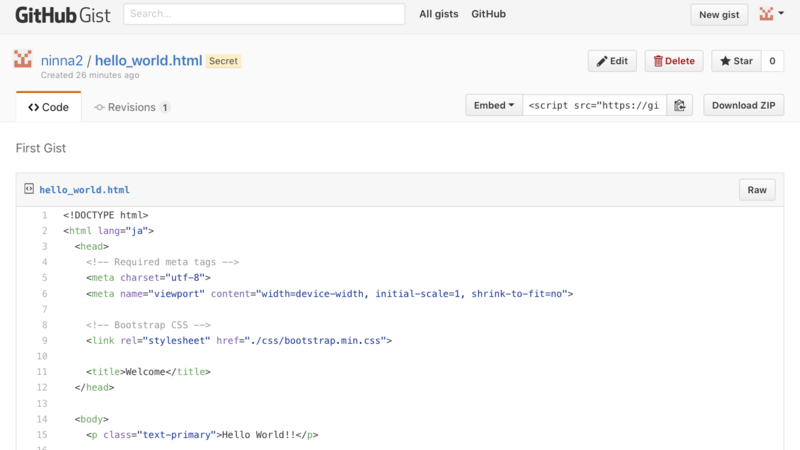The width and height of the screenshot is (800, 450).
Task: Click the 'Required meta tags' comment line
Action: pyautogui.click(x=162, y=262)
